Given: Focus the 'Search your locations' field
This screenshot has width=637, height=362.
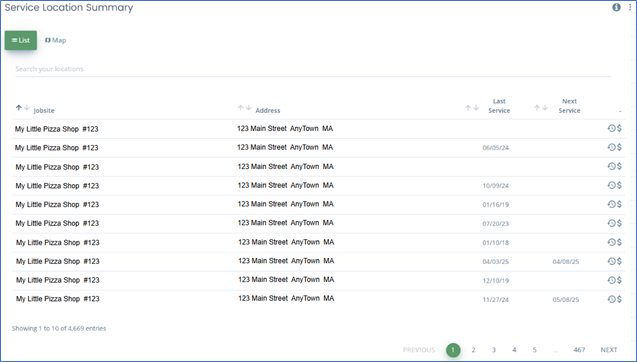Looking at the screenshot, I should (x=313, y=69).
